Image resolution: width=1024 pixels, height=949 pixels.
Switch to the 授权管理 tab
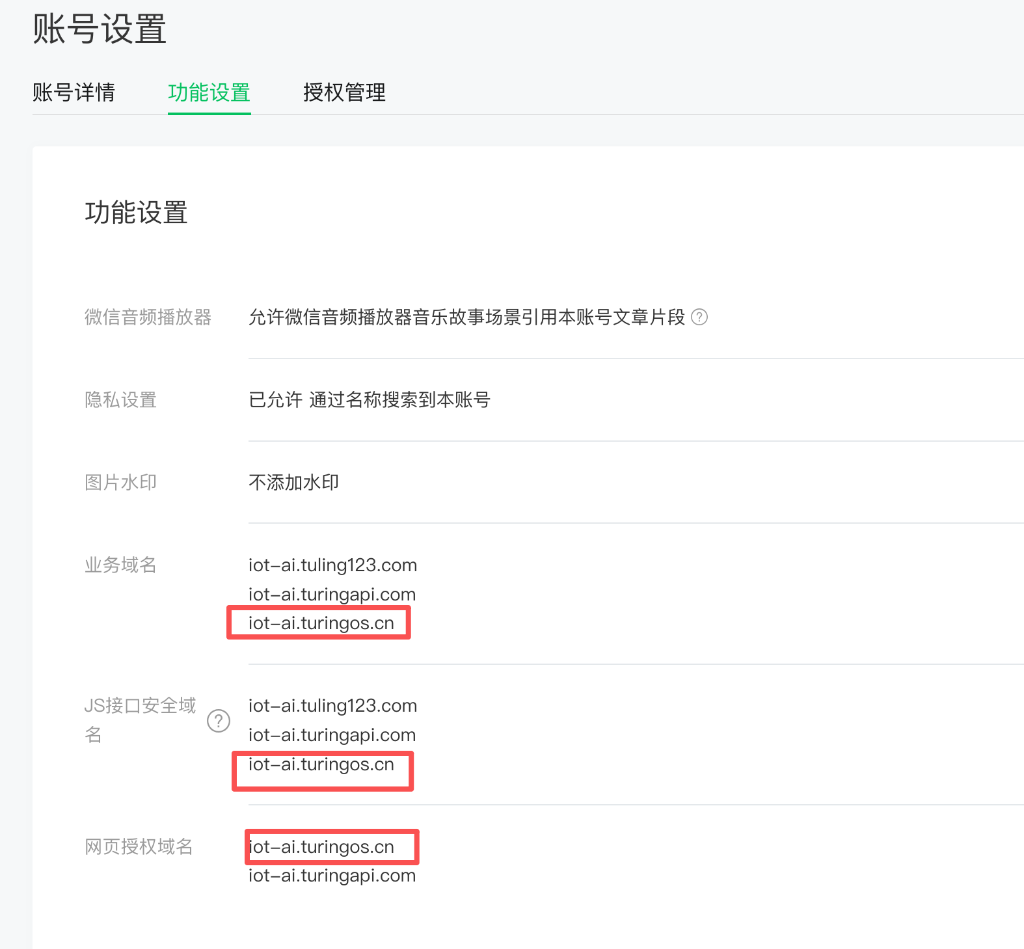(344, 93)
